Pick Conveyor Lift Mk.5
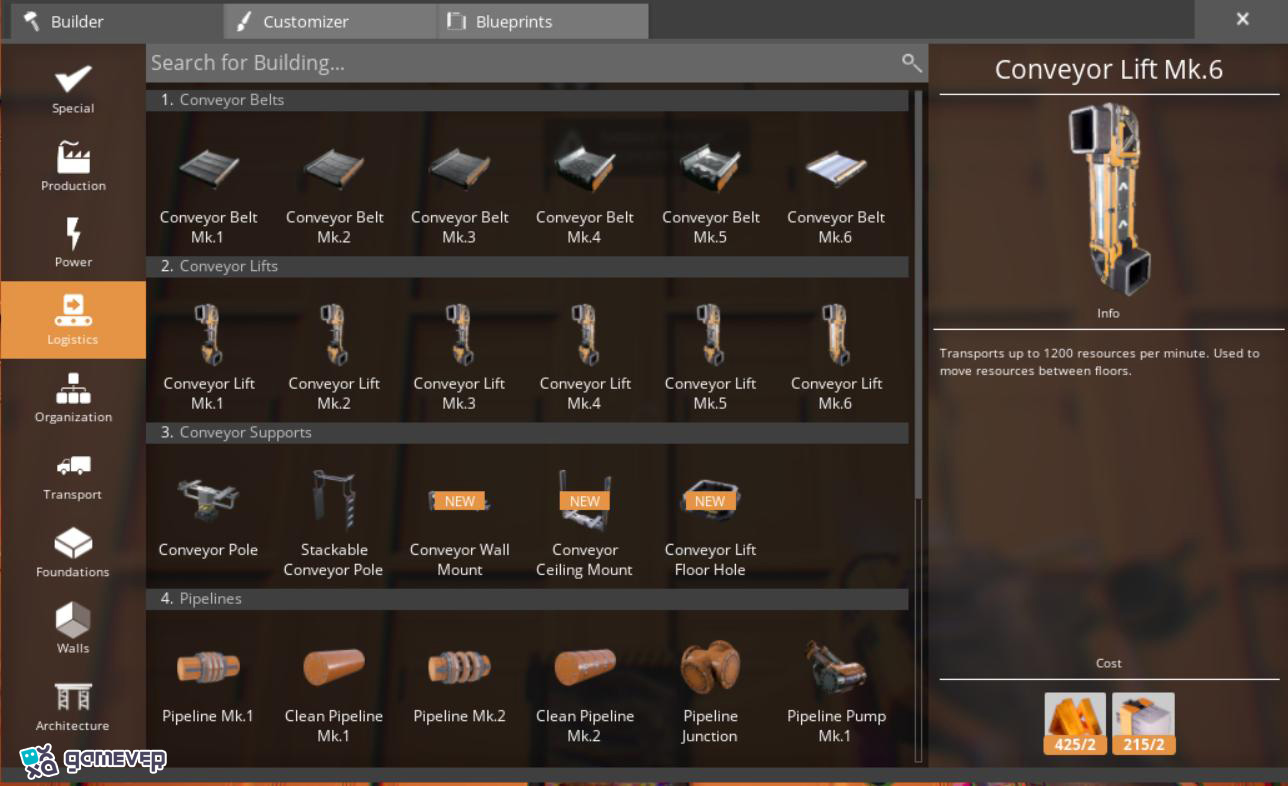 [x=710, y=353]
